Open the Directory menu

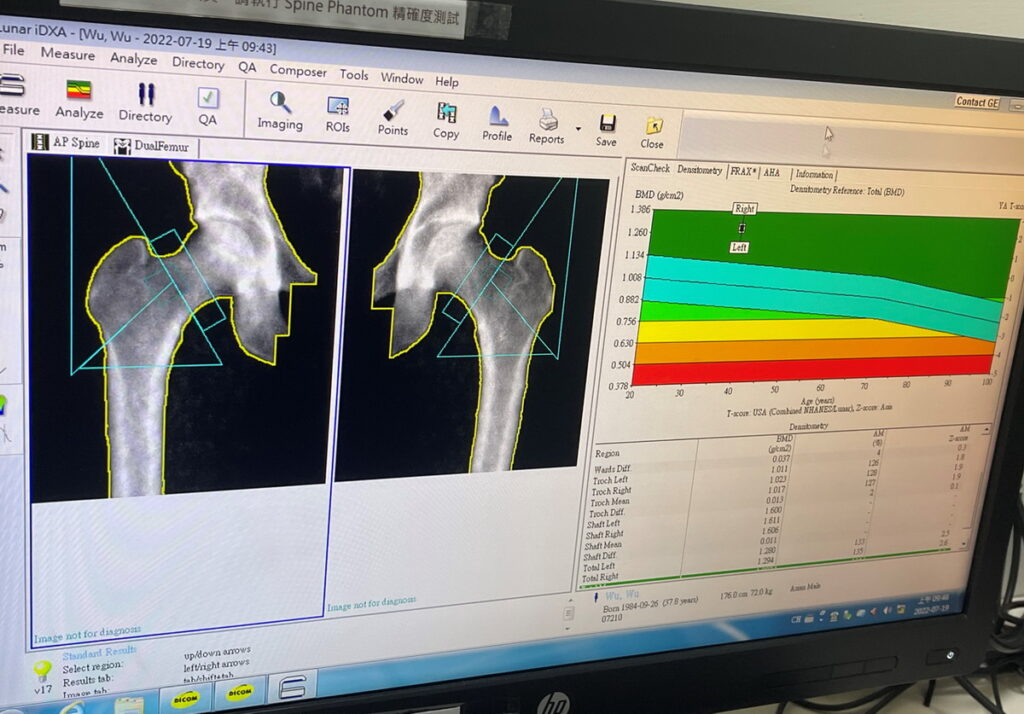[198, 63]
